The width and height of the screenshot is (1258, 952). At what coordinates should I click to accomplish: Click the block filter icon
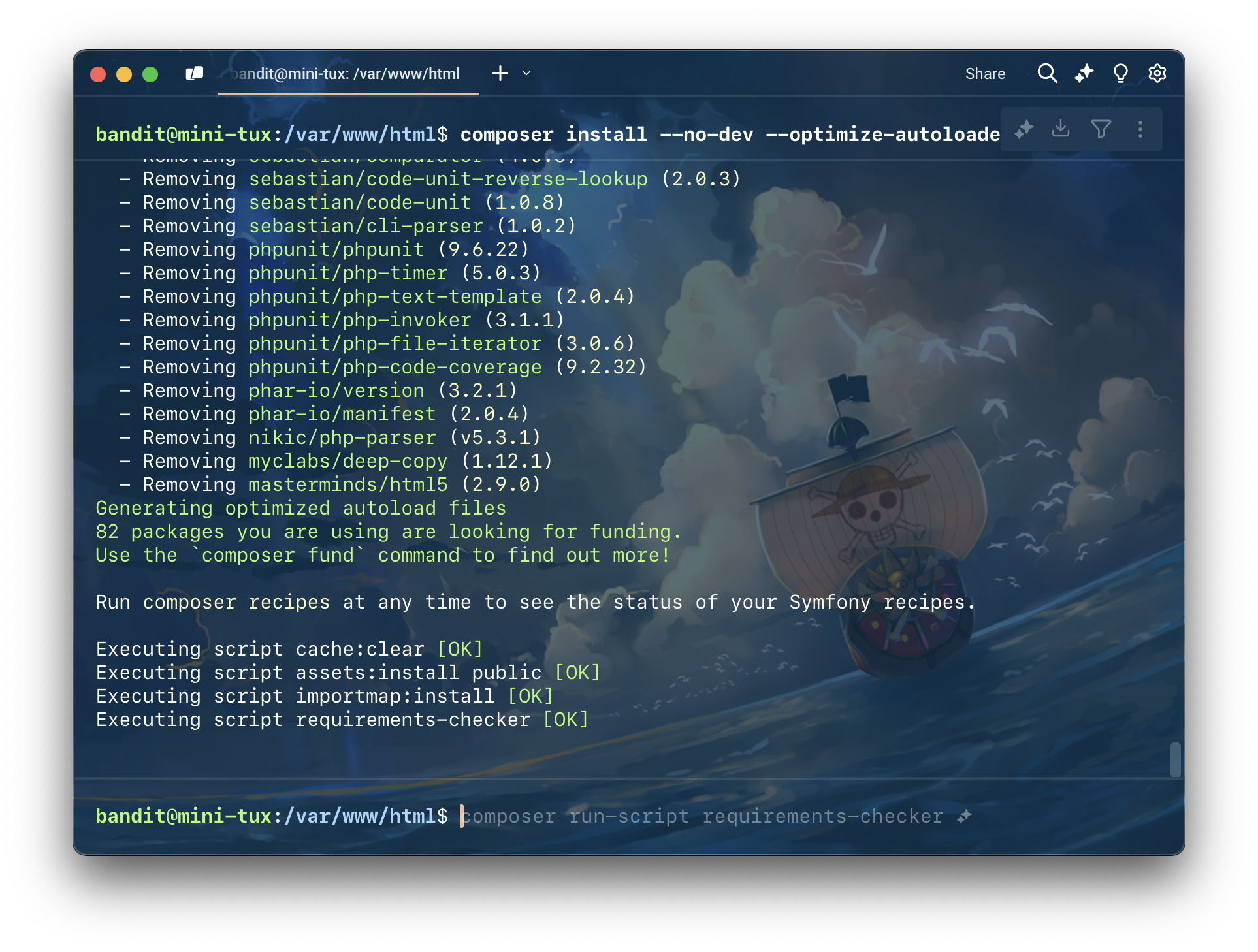point(1101,129)
